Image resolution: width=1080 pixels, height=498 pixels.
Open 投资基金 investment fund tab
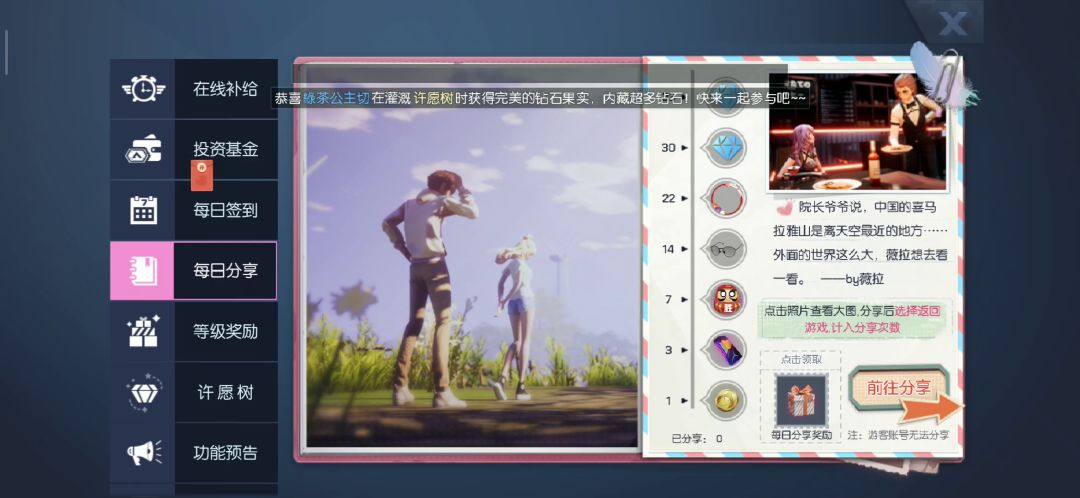tap(194, 149)
